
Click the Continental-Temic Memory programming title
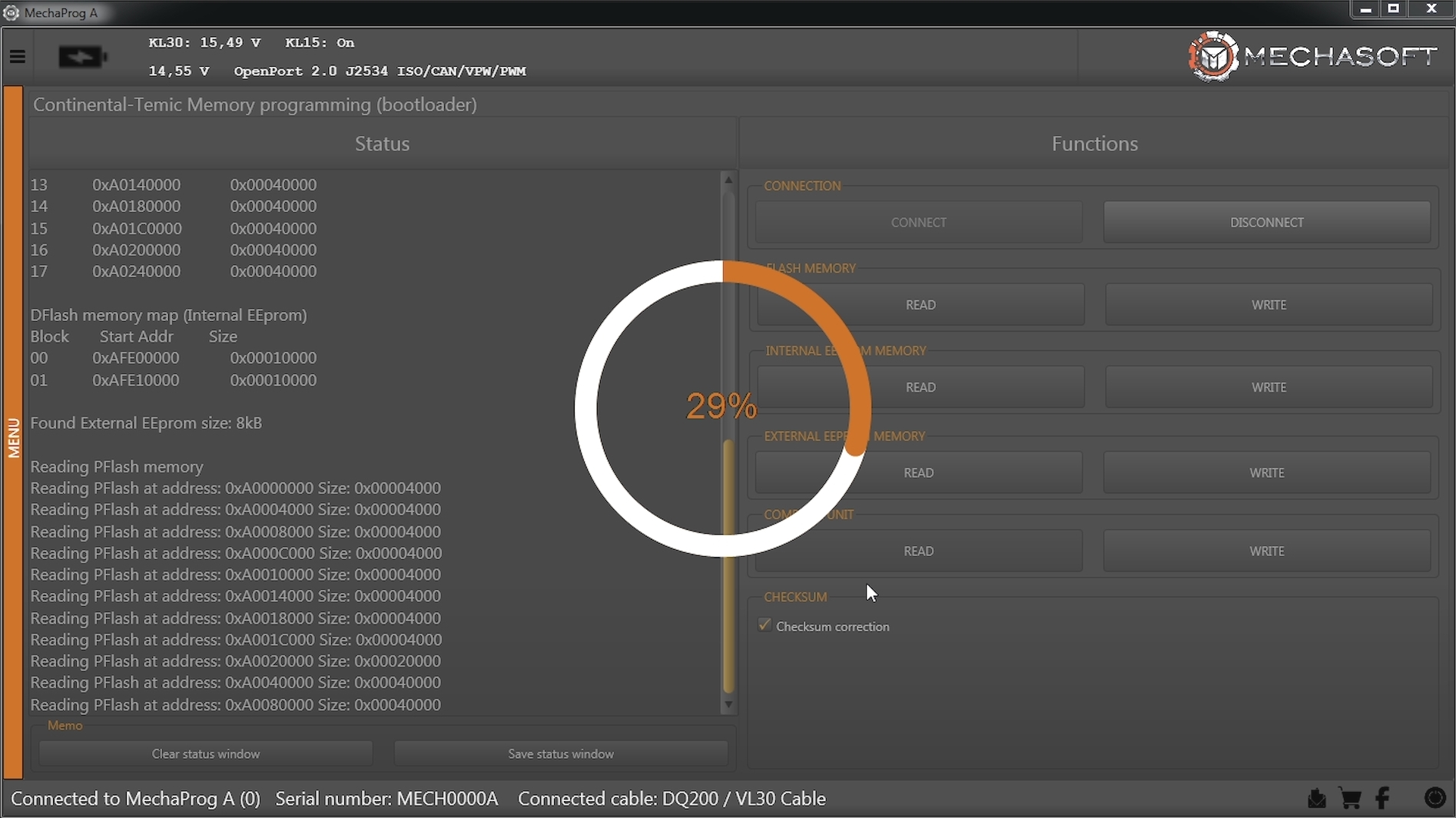[255, 104]
